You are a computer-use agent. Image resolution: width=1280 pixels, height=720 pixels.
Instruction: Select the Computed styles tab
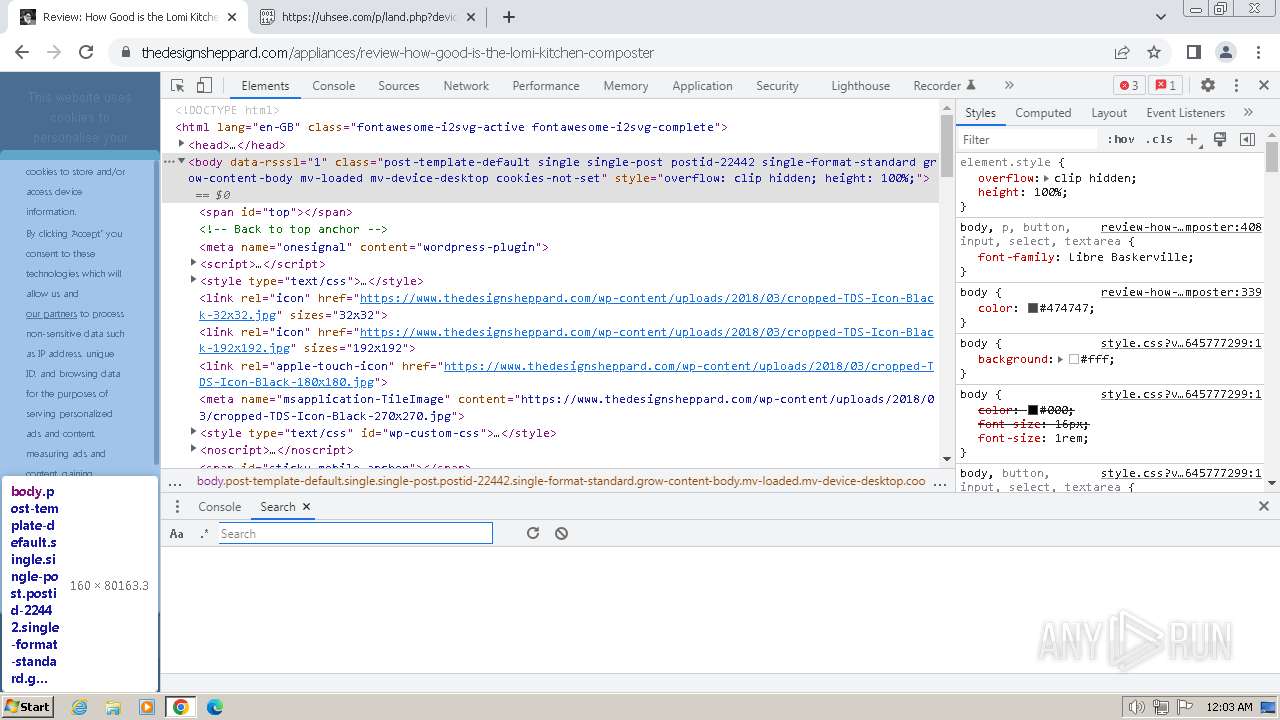[1043, 113]
